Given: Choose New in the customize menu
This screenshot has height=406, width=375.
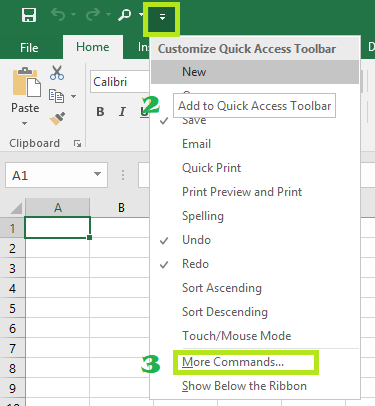Looking at the screenshot, I should pos(255,72).
